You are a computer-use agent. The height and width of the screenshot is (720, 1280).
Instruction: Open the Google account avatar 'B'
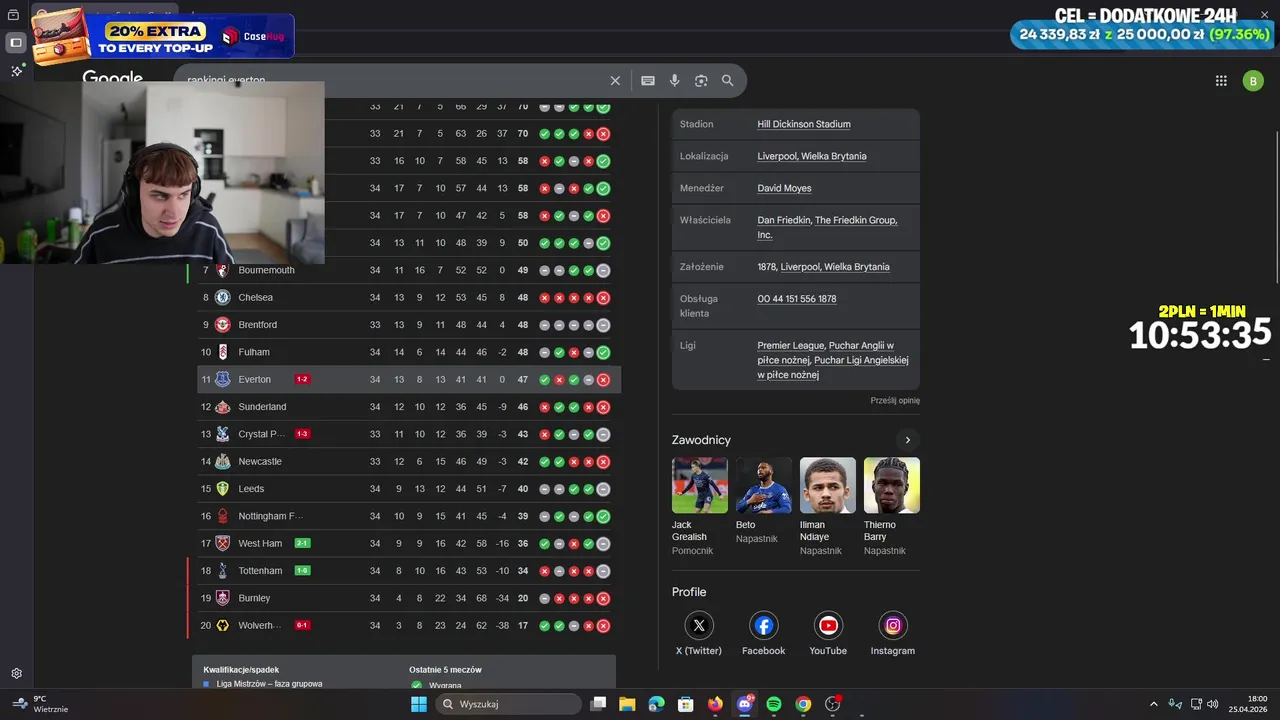click(x=1253, y=81)
